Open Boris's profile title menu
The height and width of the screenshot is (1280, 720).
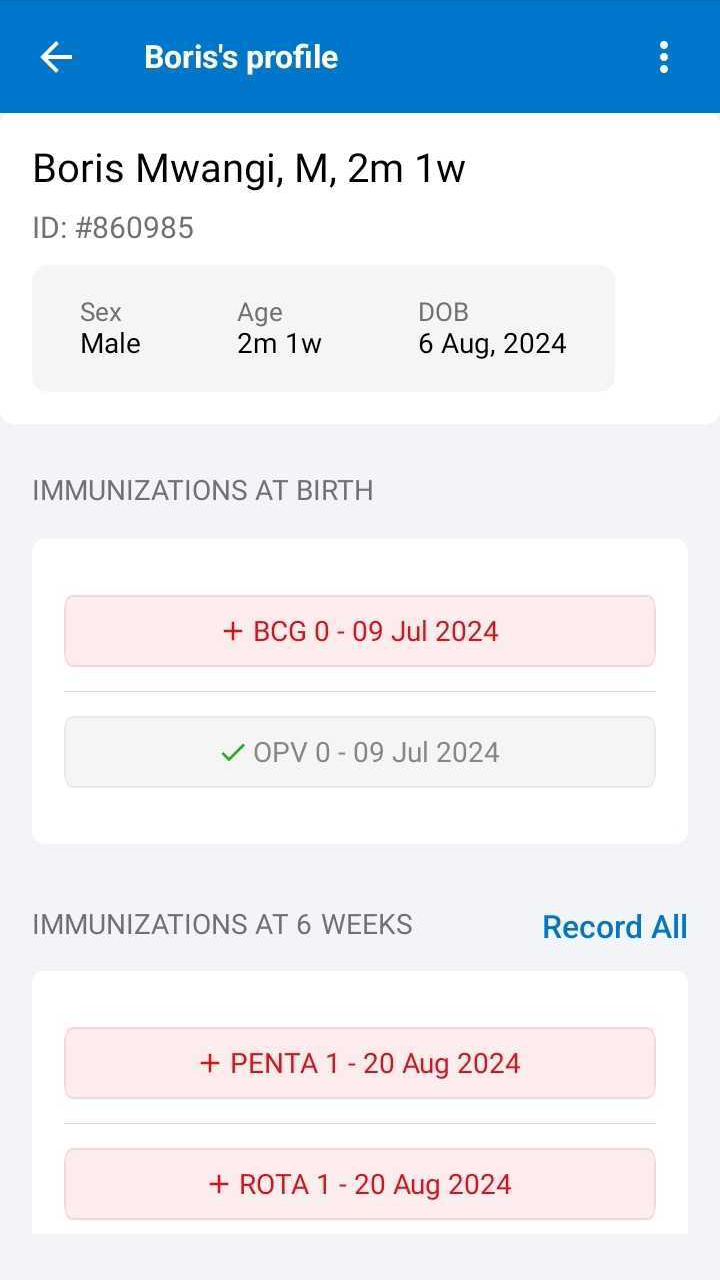pos(240,57)
